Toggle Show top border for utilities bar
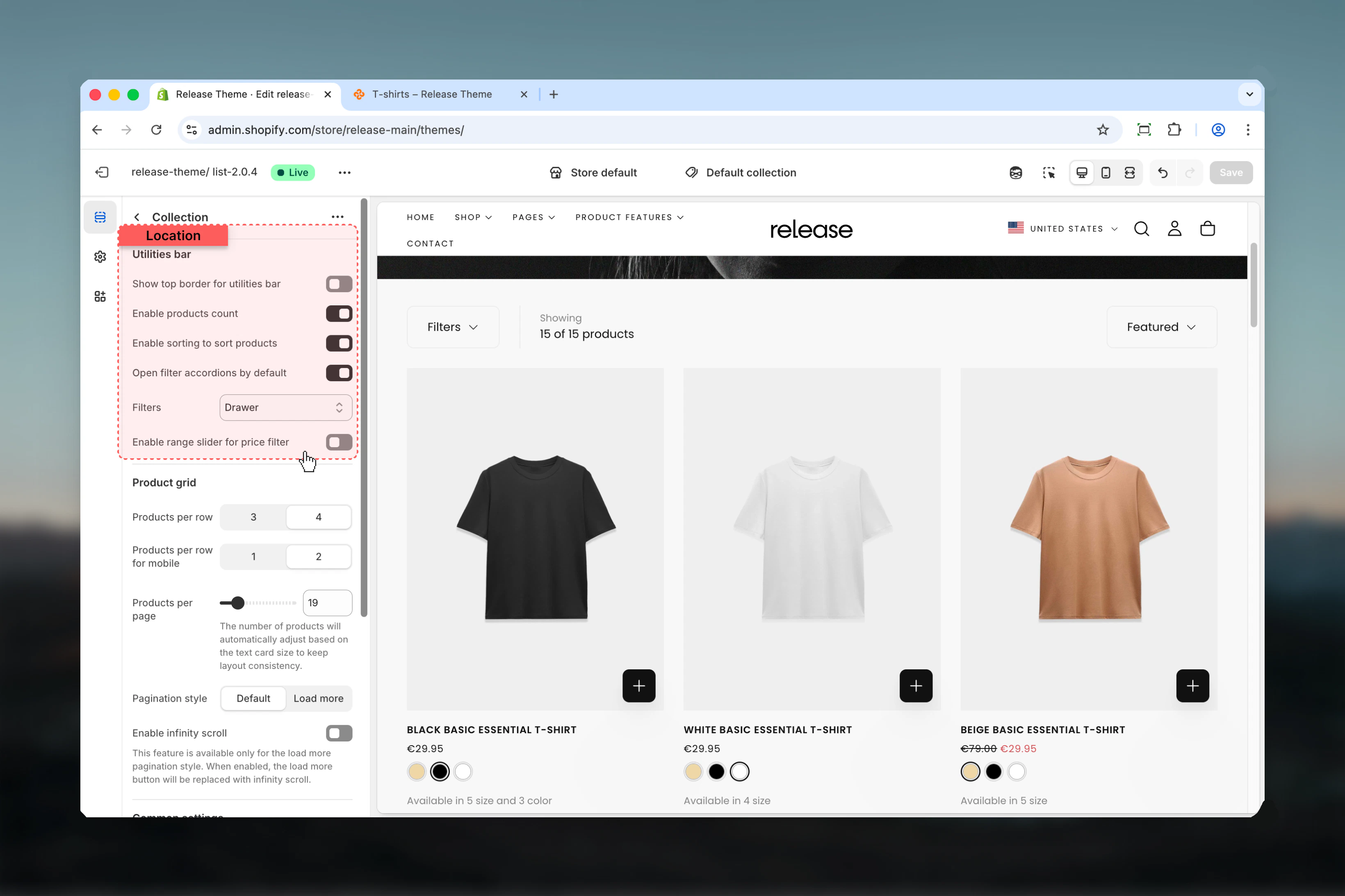The image size is (1345, 896). (x=339, y=284)
